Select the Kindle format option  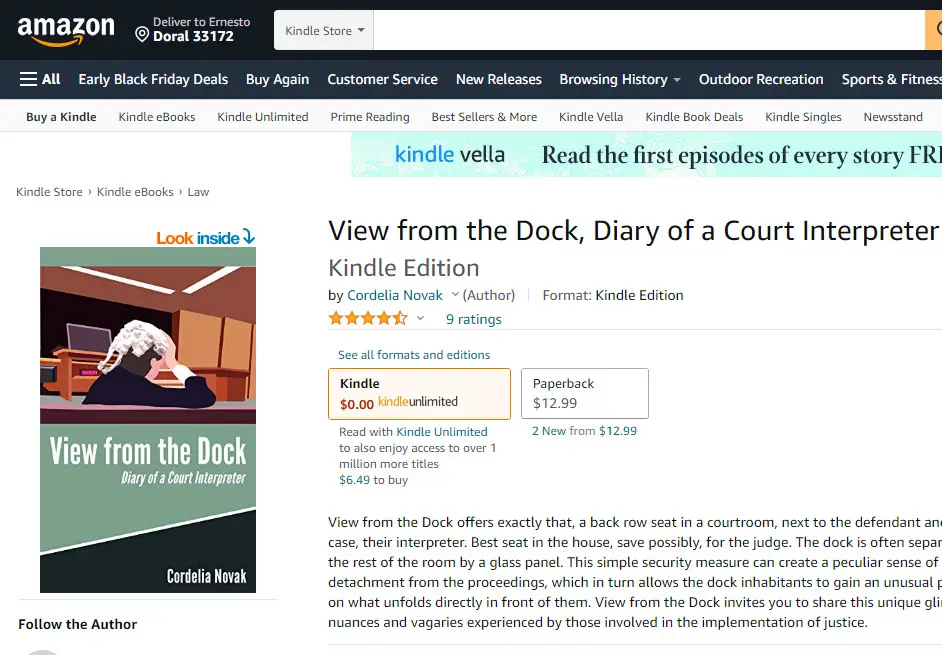pyautogui.click(x=419, y=393)
